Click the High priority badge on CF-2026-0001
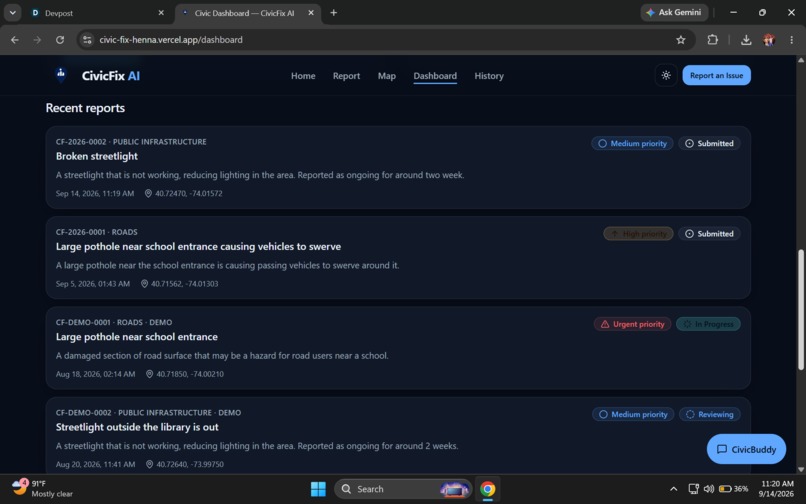 (x=638, y=234)
